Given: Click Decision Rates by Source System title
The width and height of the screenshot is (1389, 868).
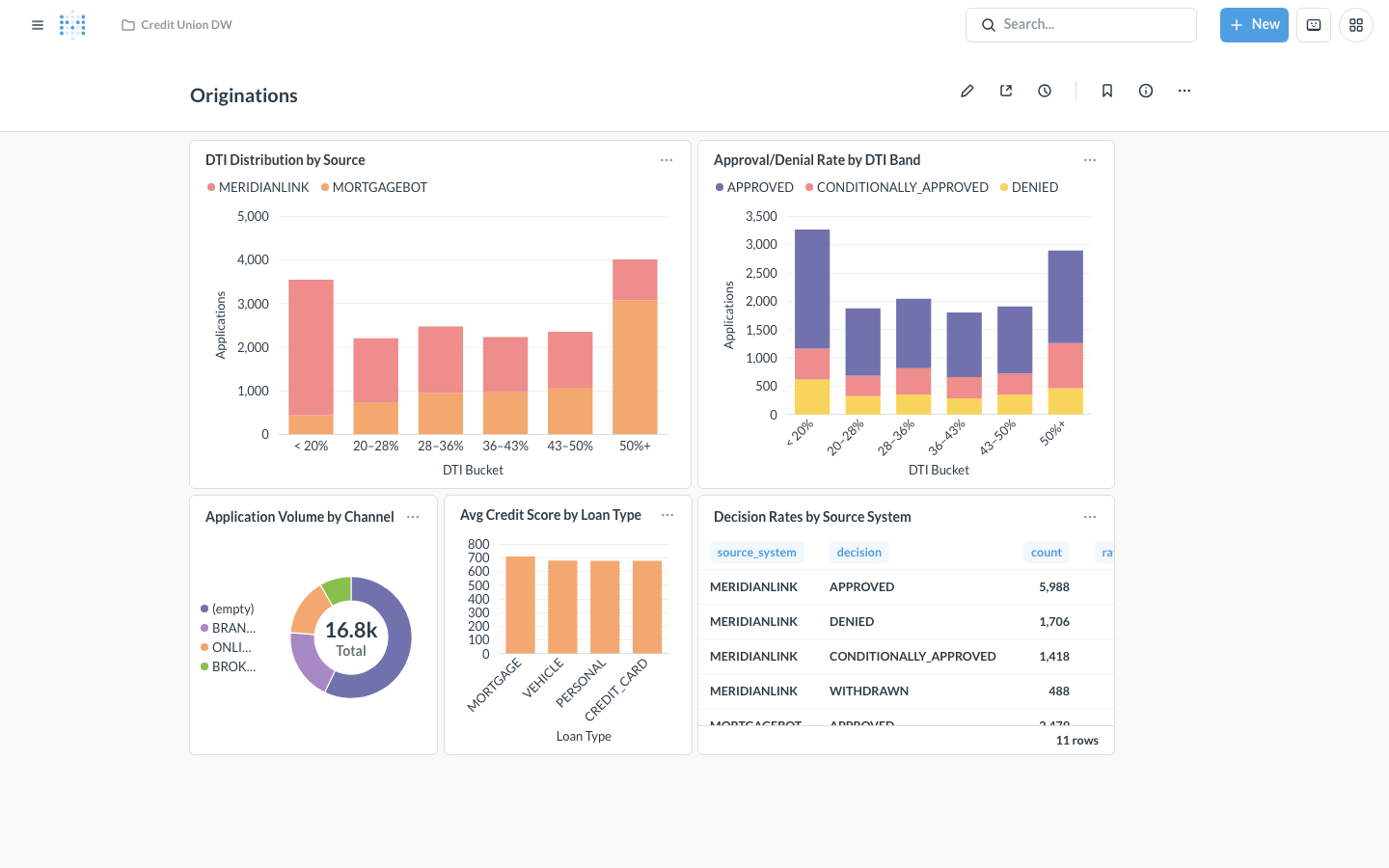Looking at the screenshot, I should tap(811, 517).
